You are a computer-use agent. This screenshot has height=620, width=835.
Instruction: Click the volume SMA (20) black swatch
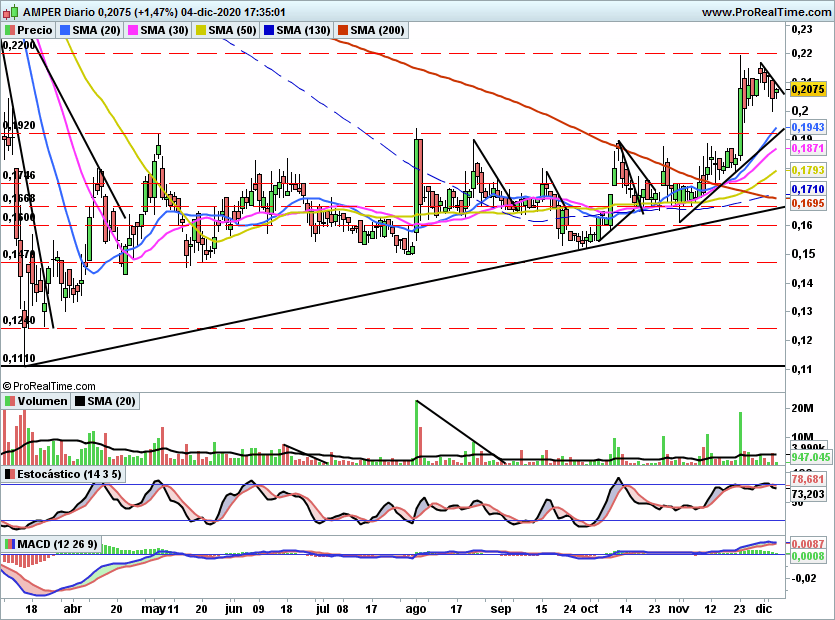80,401
